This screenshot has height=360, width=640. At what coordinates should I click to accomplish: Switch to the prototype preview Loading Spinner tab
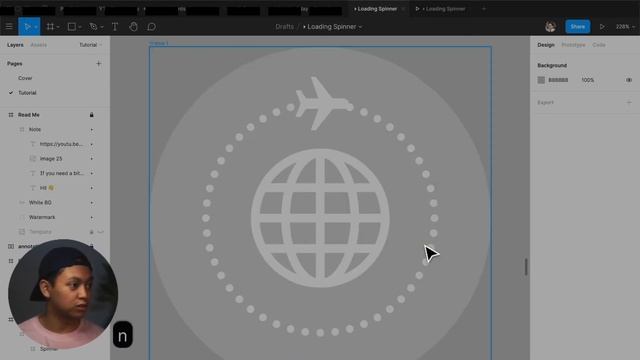click(x=441, y=9)
